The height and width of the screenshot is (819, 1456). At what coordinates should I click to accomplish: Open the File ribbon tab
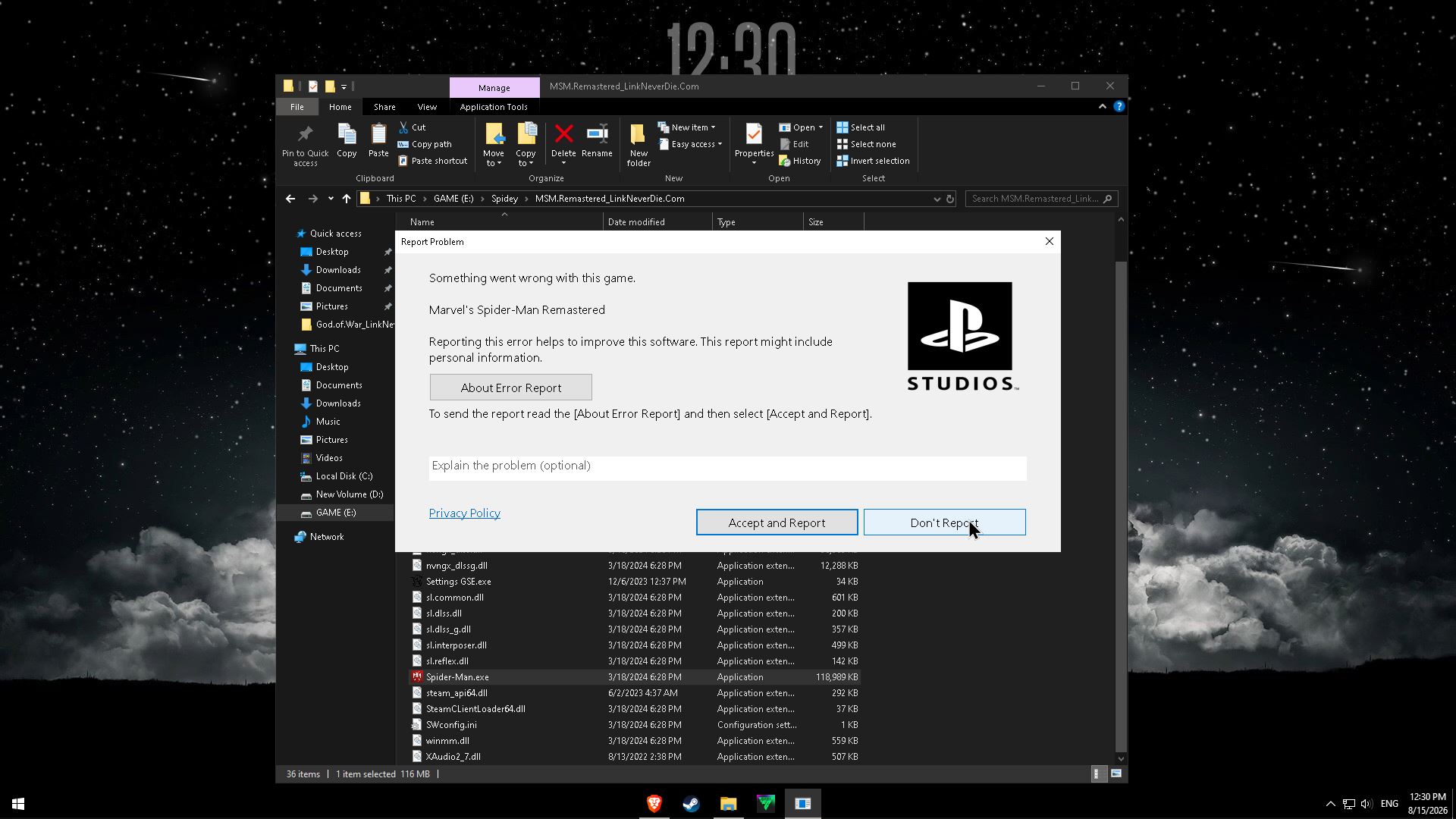point(297,107)
